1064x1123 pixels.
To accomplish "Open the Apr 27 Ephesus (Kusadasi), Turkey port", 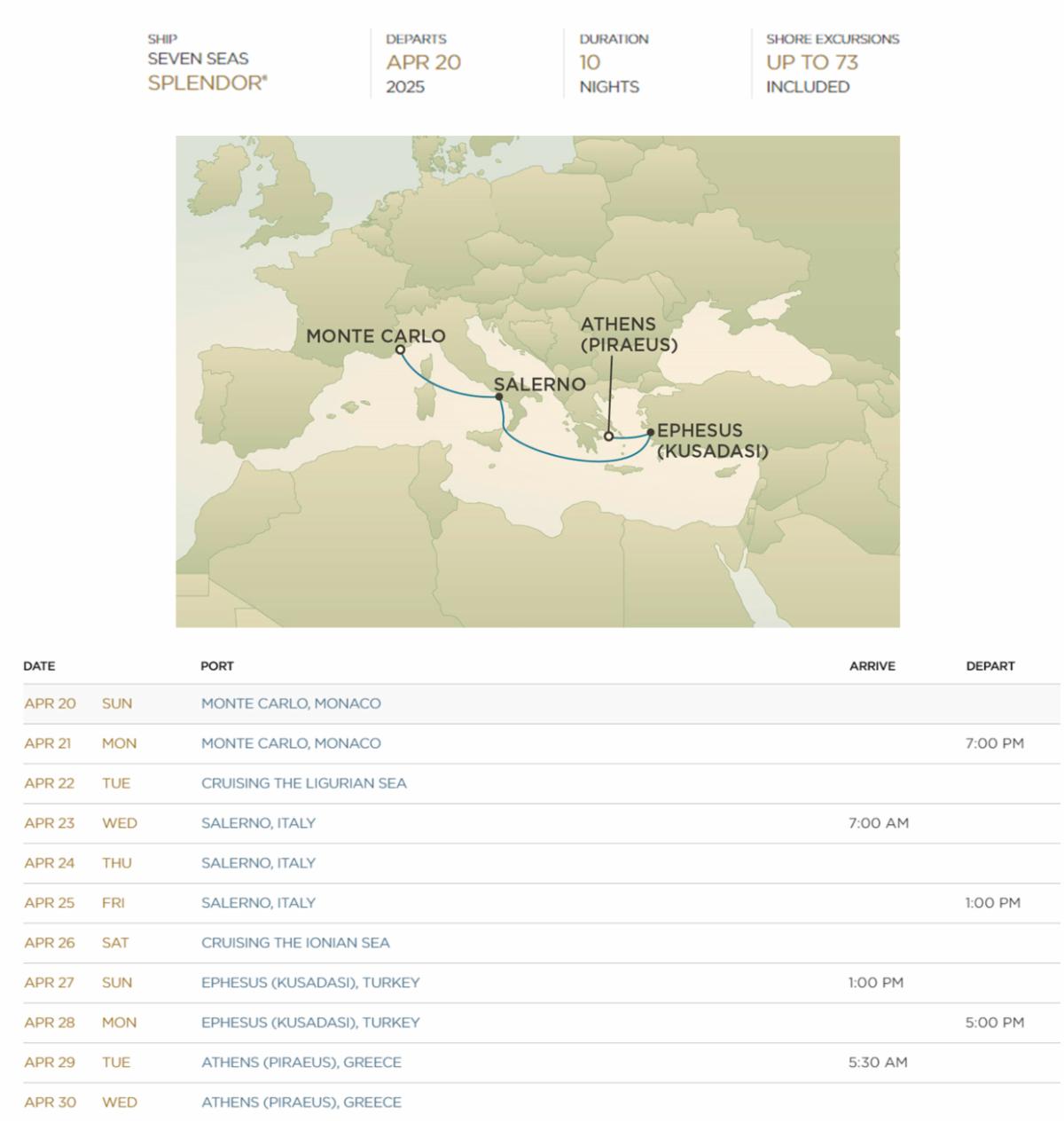I will (310, 983).
